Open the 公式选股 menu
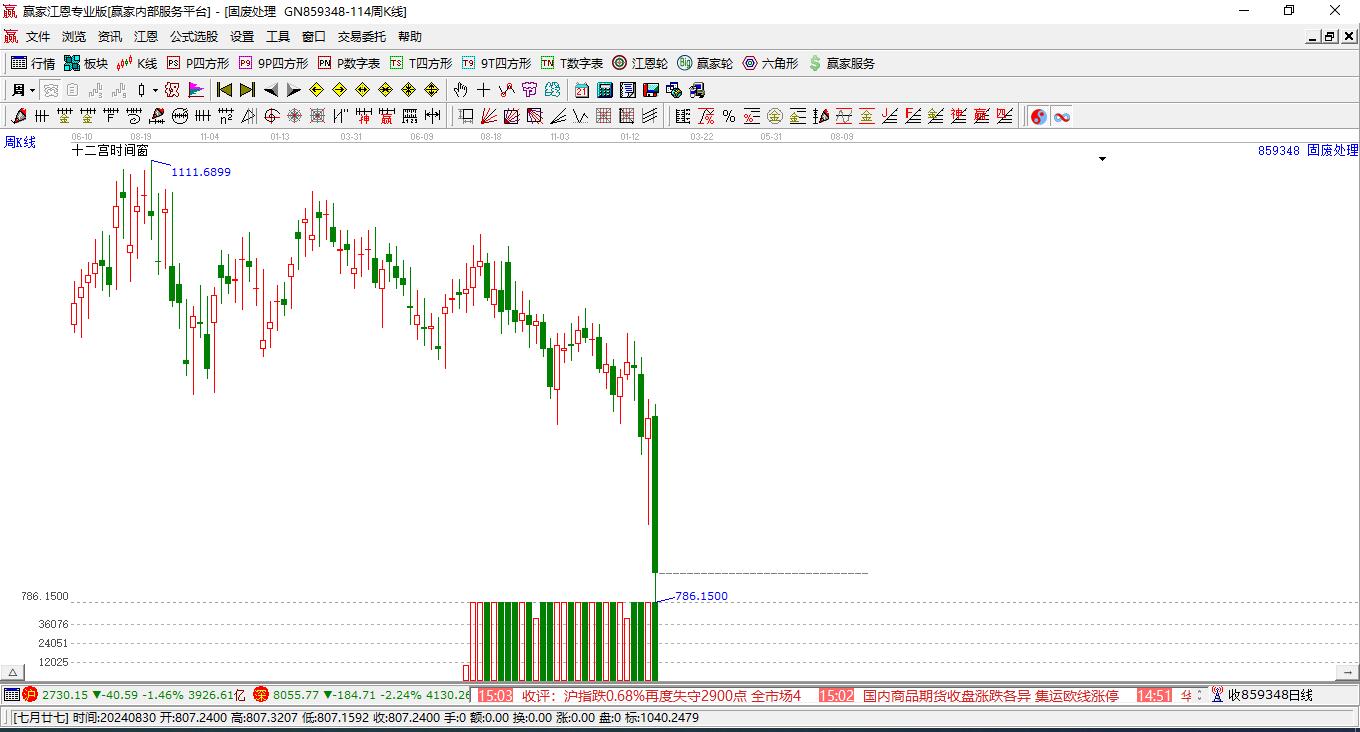 193,37
